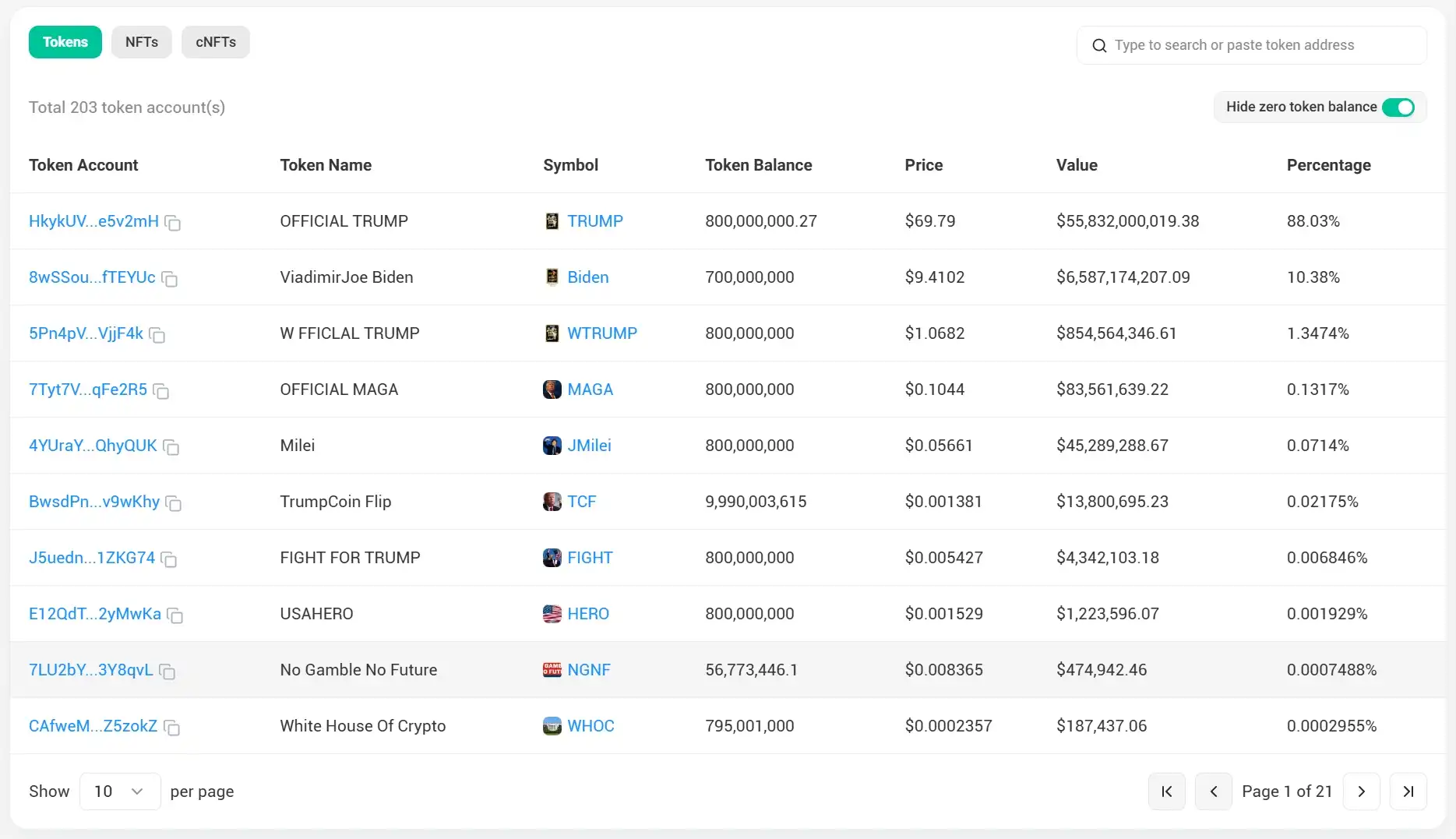Copy the 7Tyt7V...qFe2R5 account address
This screenshot has width=1456, height=839.
[161, 392]
